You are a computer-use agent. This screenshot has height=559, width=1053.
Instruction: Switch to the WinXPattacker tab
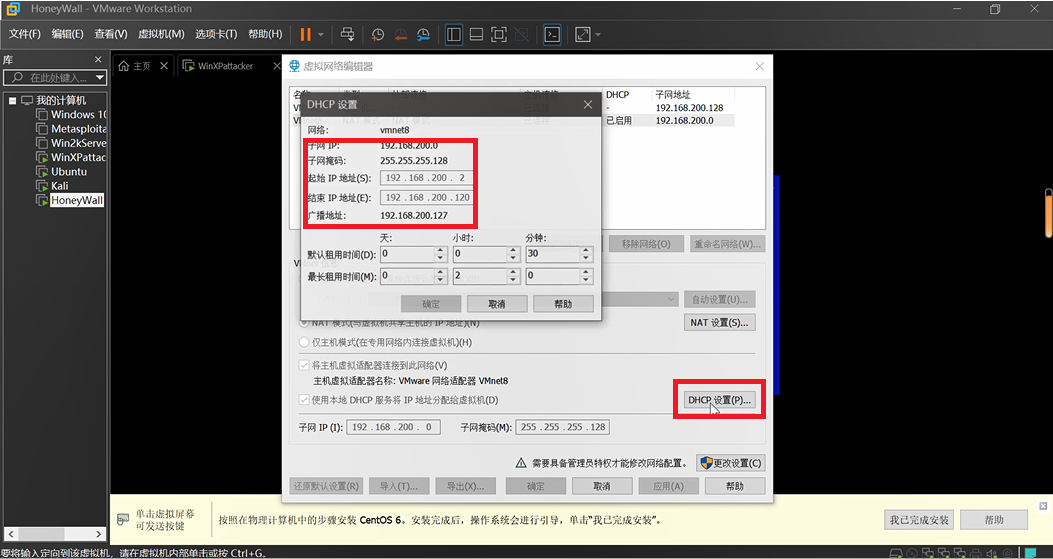[x=226, y=66]
